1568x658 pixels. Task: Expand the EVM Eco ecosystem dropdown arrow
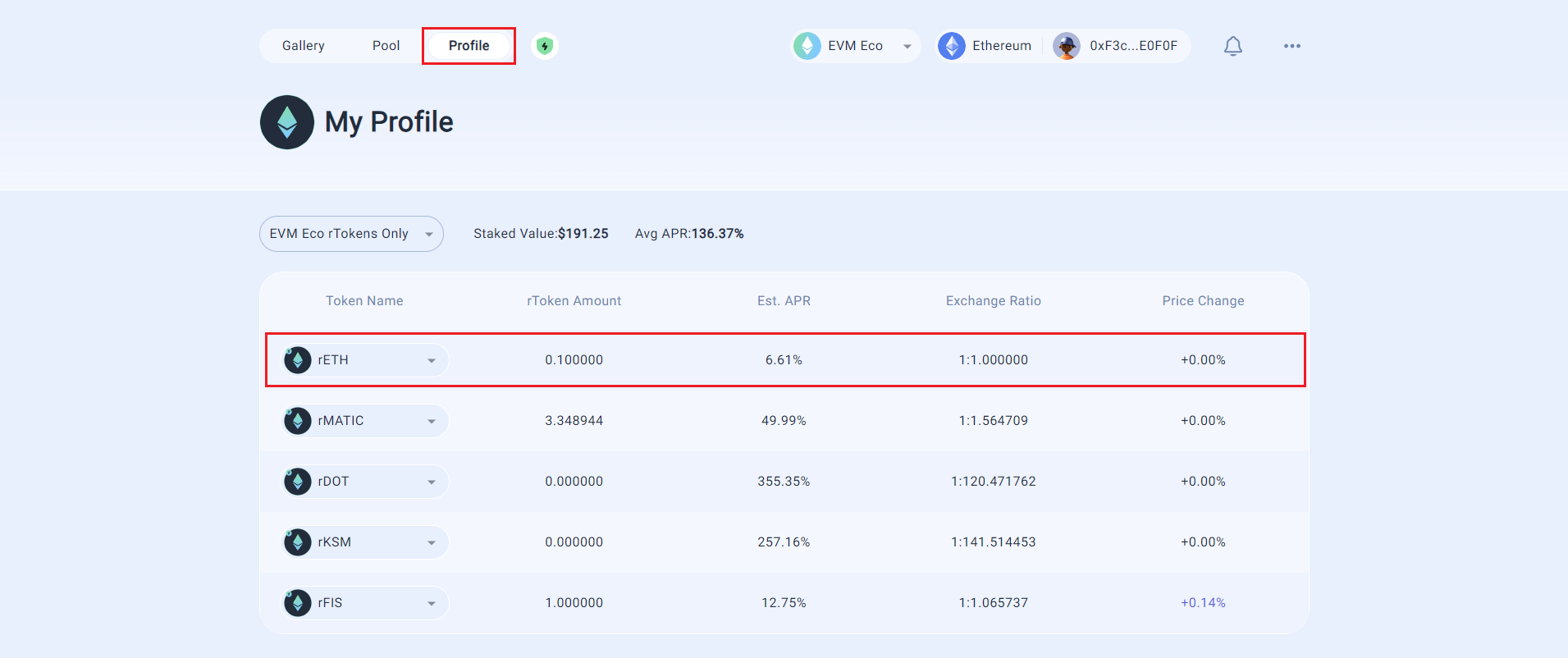tap(907, 47)
